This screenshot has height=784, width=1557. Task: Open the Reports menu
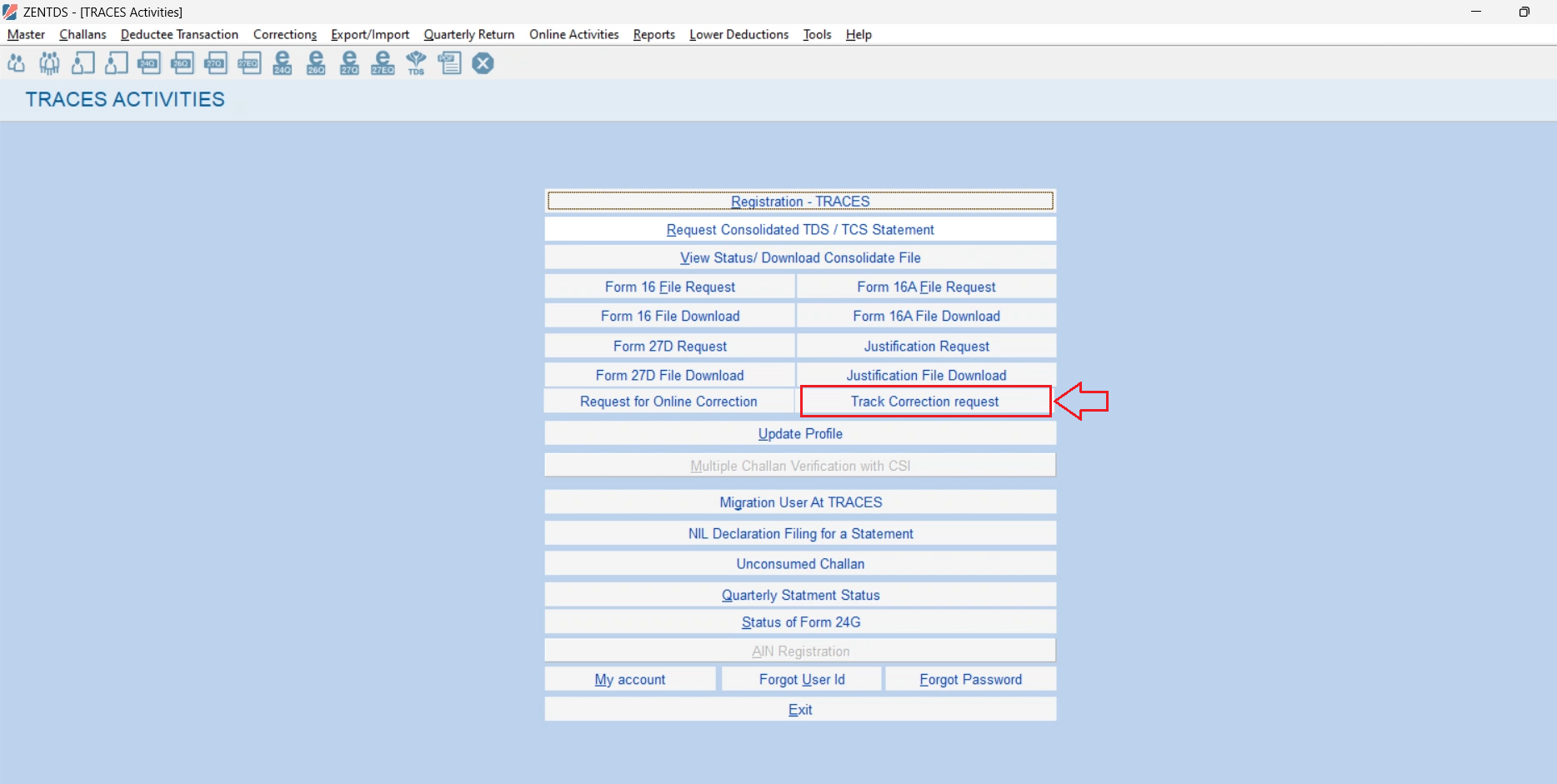pos(654,34)
